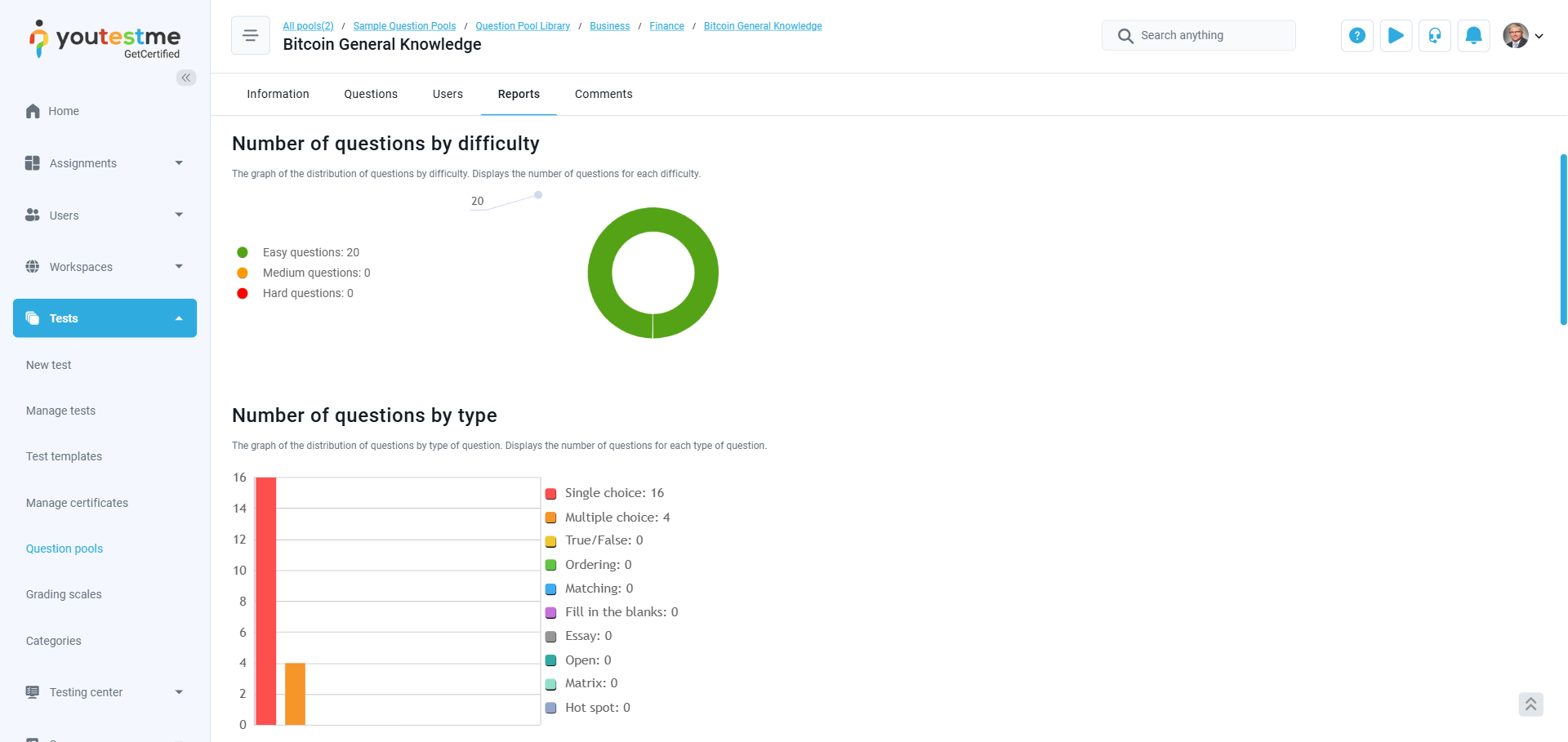This screenshot has width=1568, height=742.
Task: Collapse the sidebar with double-chevron icon
Action: [186, 78]
